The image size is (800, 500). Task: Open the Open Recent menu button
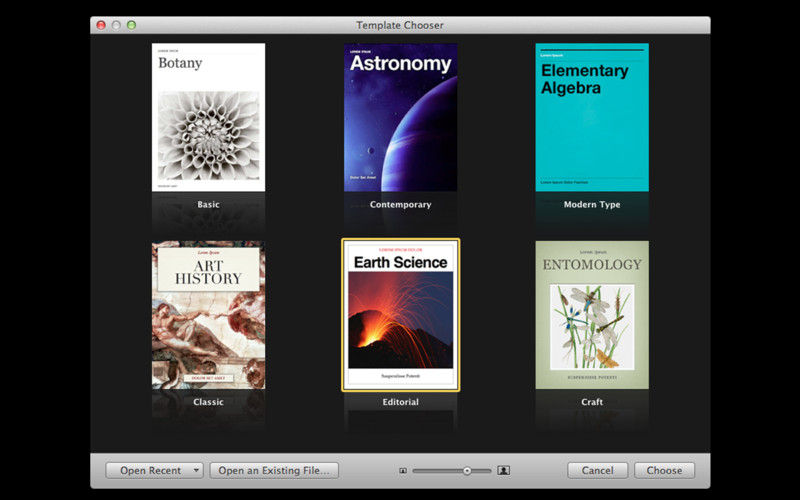[x=154, y=470]
